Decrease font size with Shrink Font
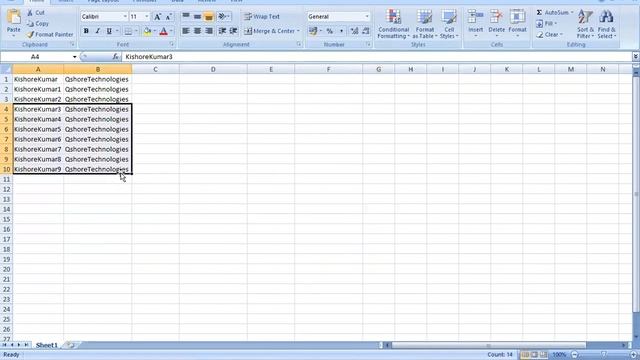This screenshot has width=640, height=360. click(168, 17)
